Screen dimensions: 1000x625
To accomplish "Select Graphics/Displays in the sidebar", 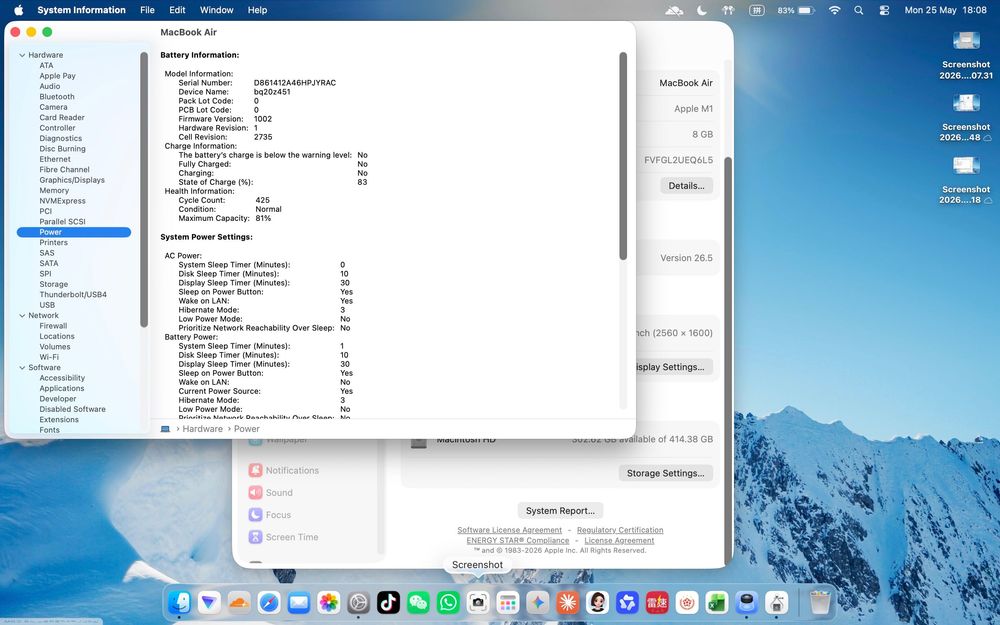I will (x=72, y=180).
